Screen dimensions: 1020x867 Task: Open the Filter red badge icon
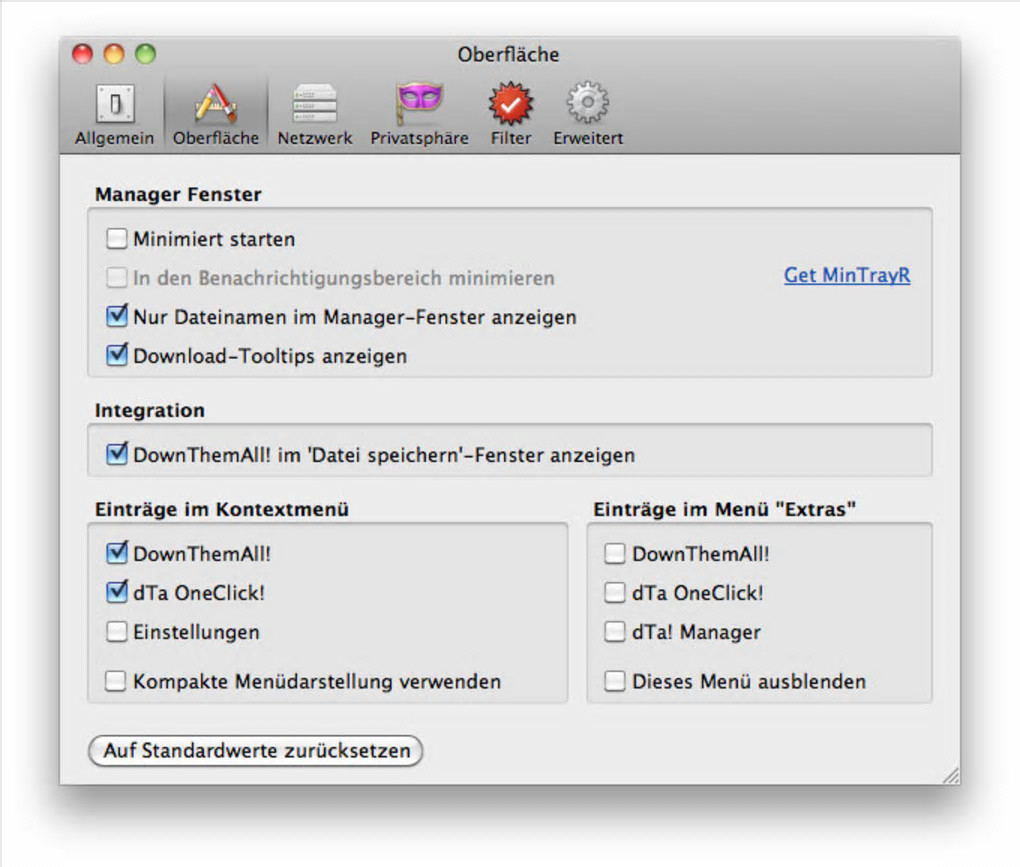pos(510,104)
